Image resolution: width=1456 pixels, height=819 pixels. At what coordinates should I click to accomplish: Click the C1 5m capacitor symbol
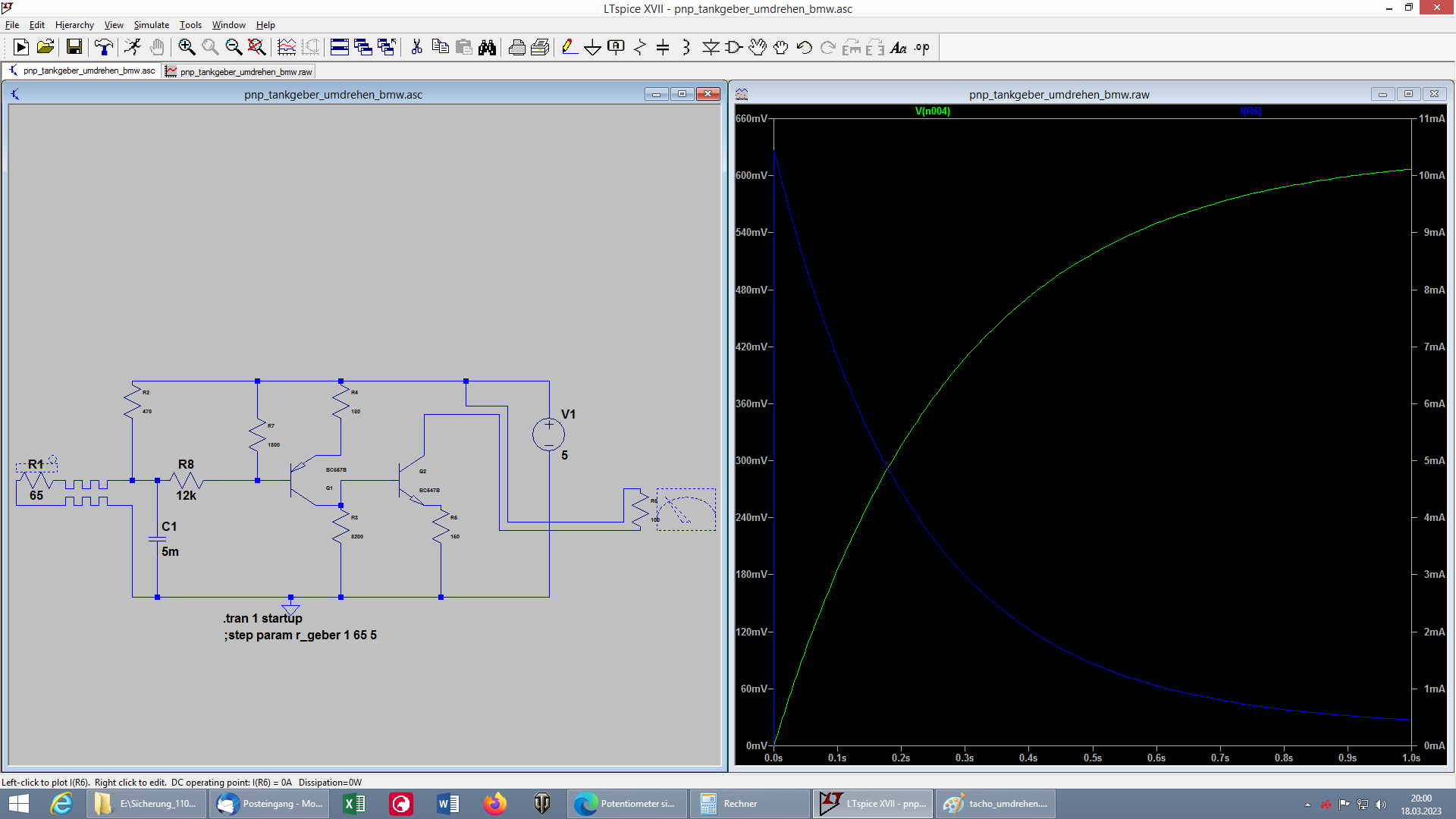[x=157, y=538]
